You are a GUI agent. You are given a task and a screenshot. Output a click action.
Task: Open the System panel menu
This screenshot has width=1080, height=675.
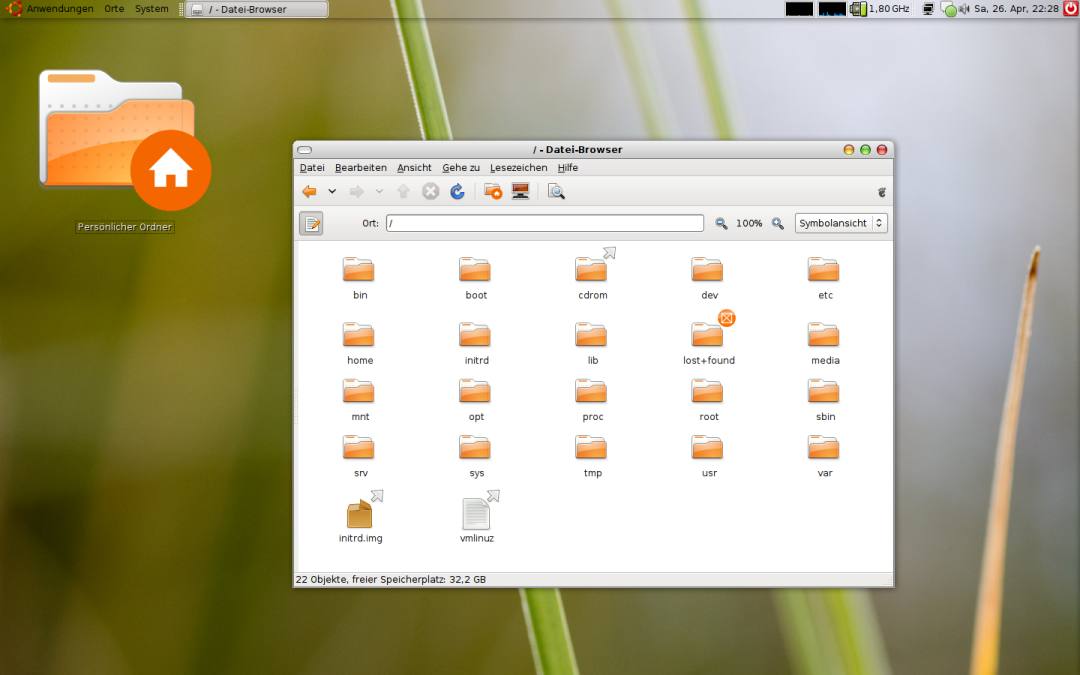(152, 9)
